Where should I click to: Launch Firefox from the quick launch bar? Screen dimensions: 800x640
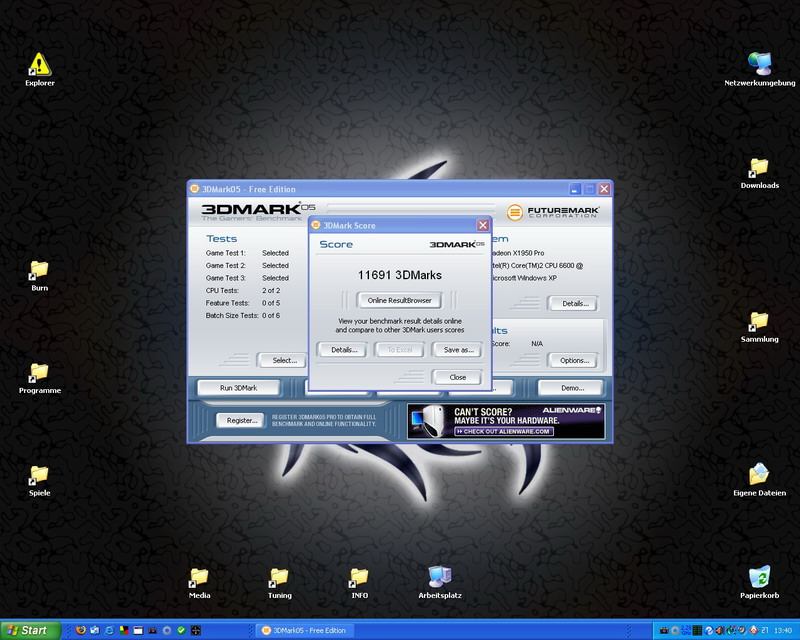tap(81, 630)
